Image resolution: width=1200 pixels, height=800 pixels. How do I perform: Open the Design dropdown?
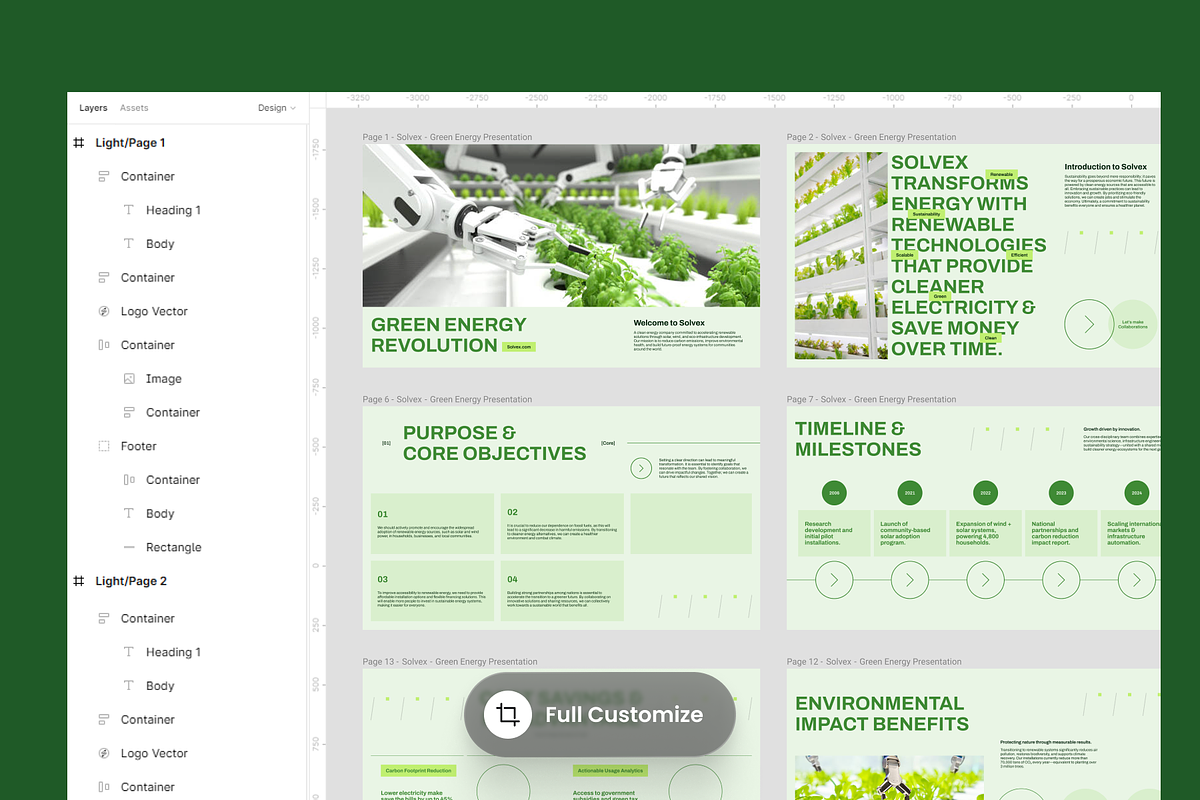277,108
